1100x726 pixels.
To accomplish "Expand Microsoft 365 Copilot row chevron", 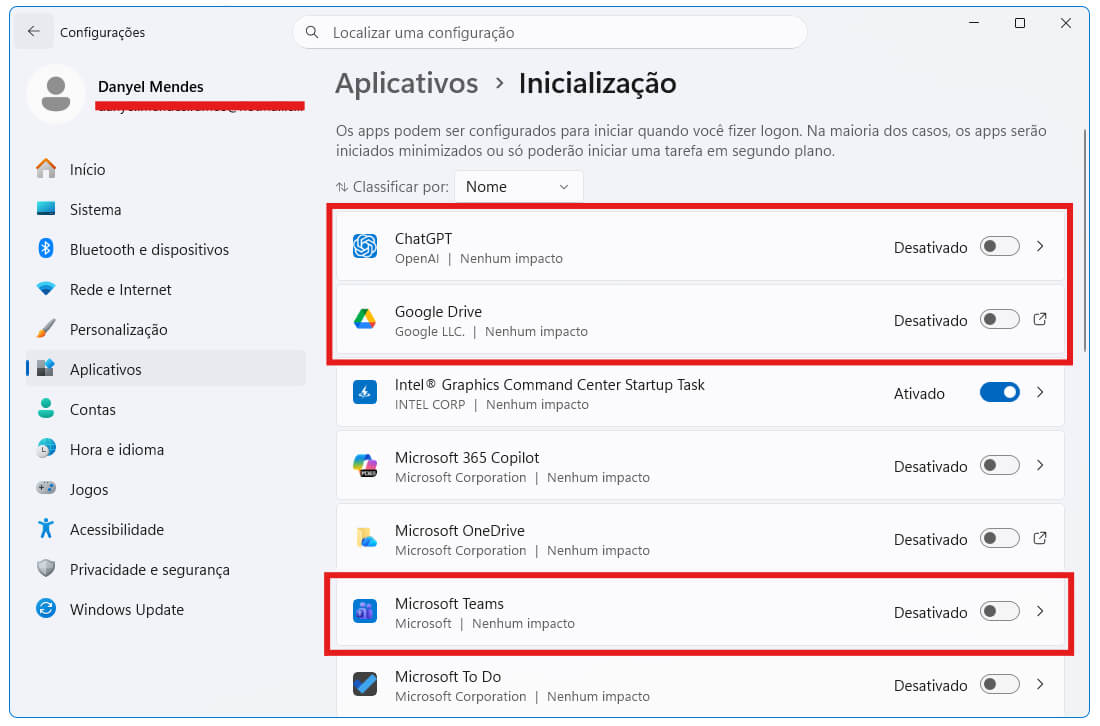I will [x=1040, y=465].
